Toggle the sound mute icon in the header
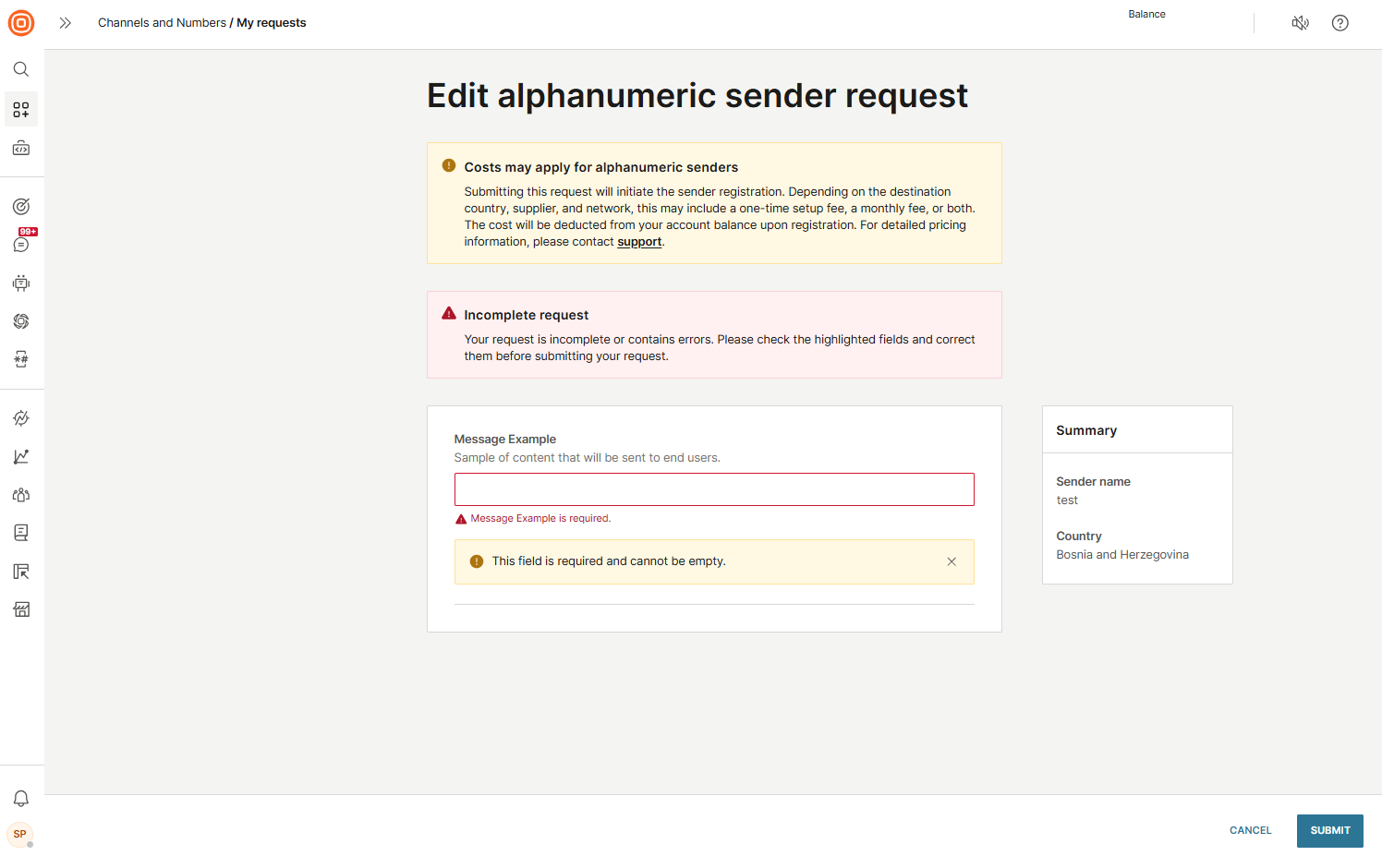The width and height of the screenshot is (1382, 868). click(x=1300, y=23)
